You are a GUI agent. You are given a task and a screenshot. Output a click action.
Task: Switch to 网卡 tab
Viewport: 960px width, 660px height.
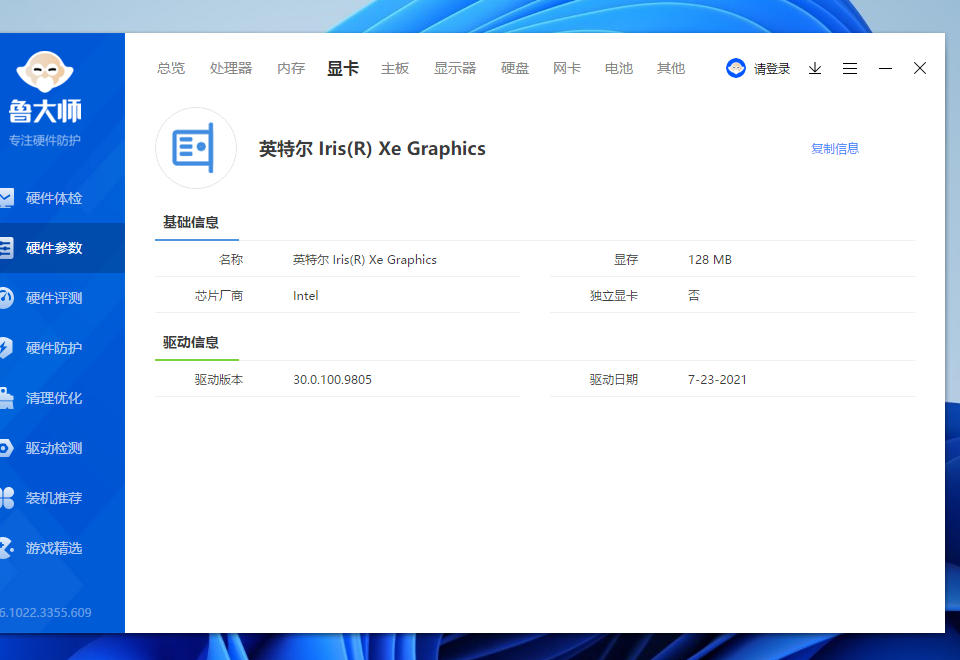(x=567, y=68)
